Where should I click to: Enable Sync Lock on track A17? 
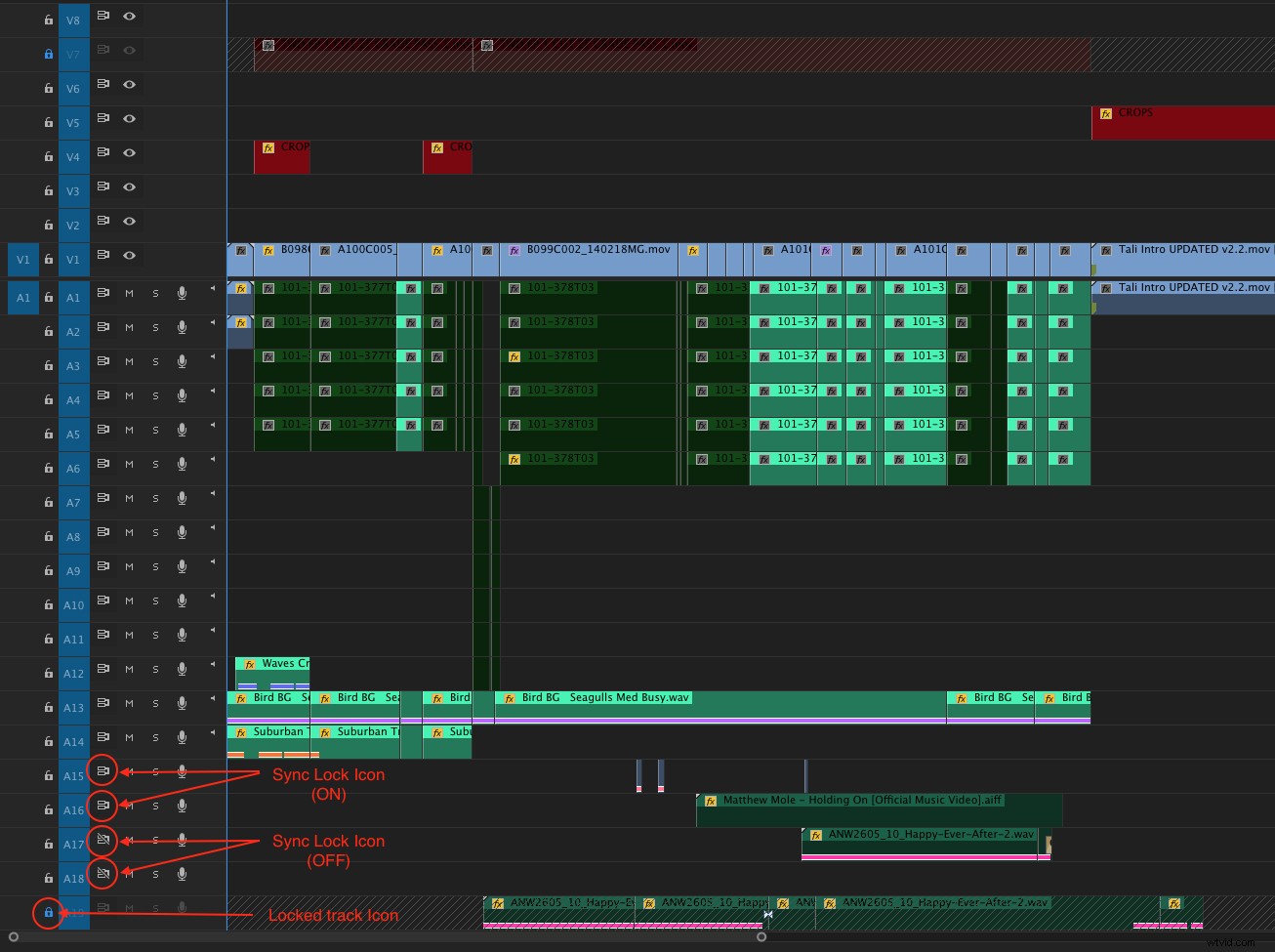[103, 840]
